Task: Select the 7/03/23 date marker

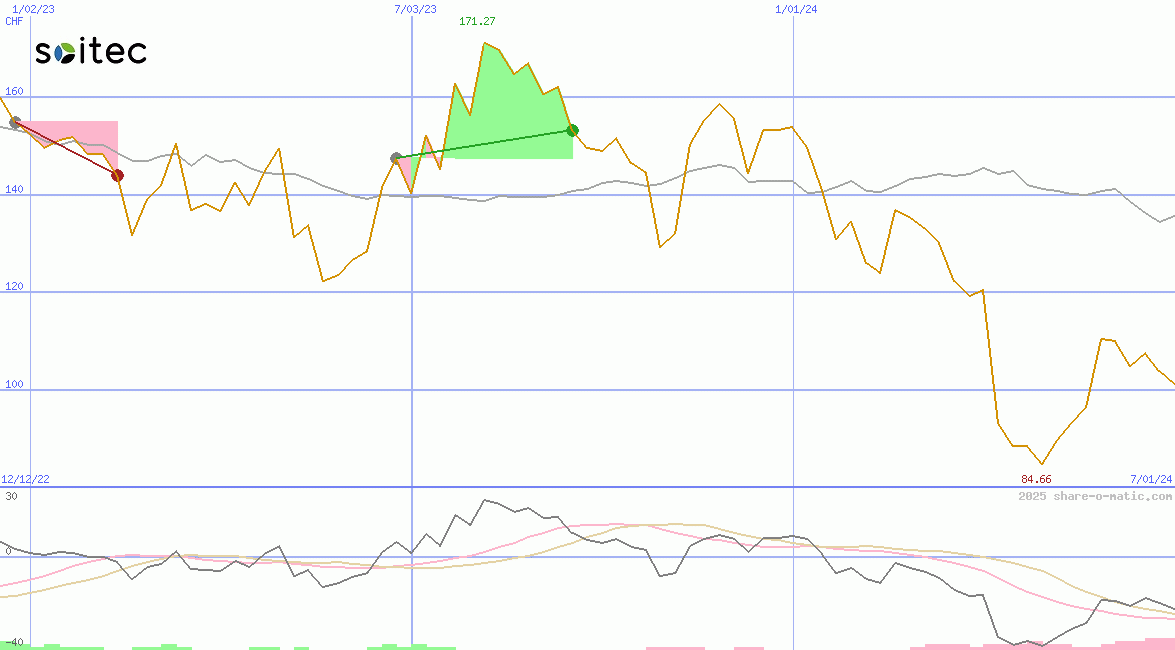Action: (x=416, y=9)
